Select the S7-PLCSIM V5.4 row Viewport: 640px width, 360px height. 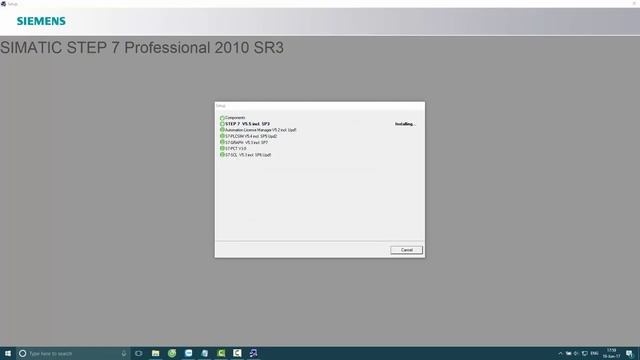click(251, 136)
